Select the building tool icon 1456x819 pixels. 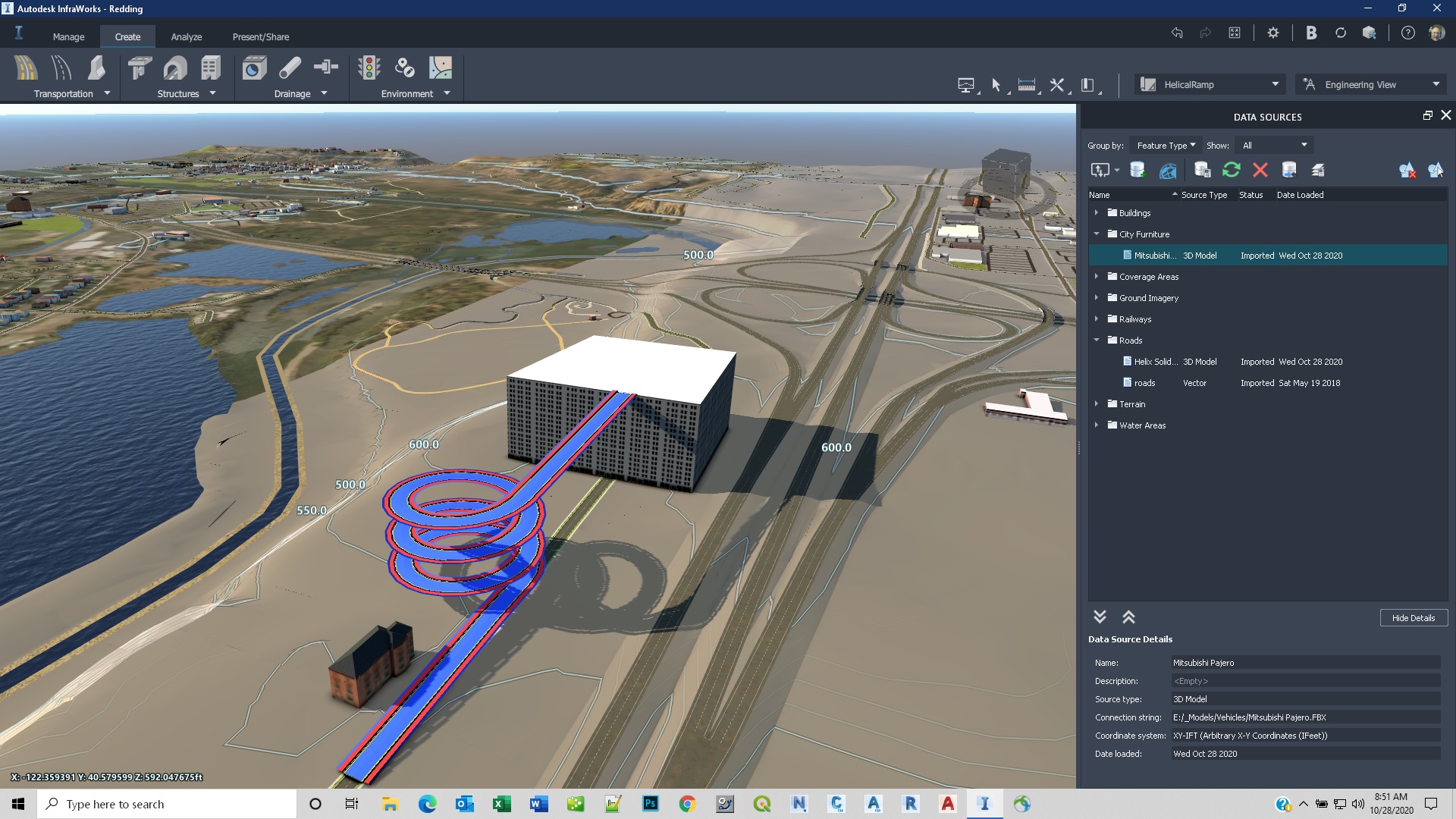(210, 68)
